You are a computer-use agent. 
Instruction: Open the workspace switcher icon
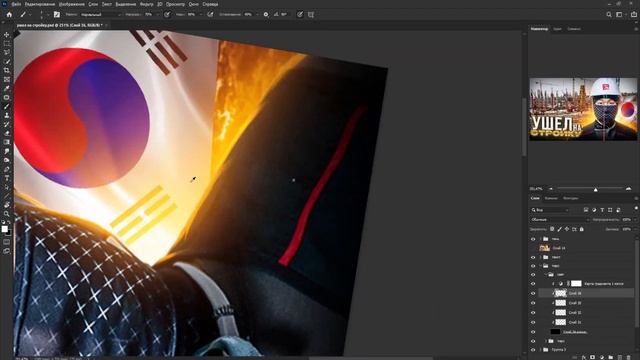(x=620, y=14)
